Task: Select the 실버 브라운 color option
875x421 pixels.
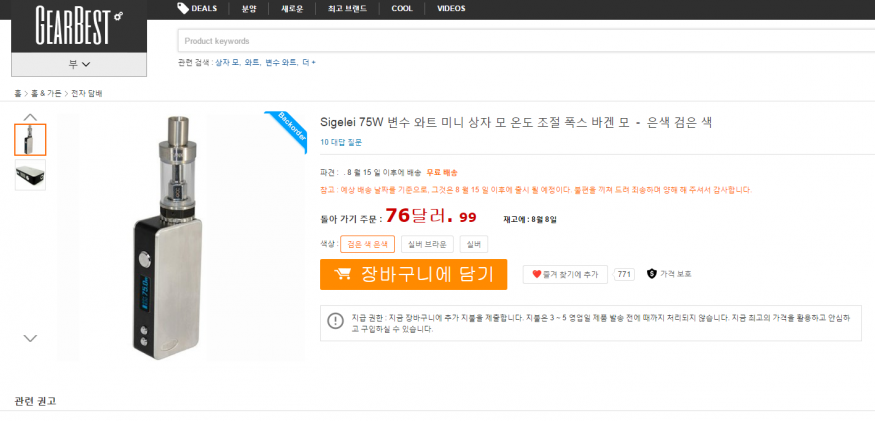Action: click(x=427, y=244)
